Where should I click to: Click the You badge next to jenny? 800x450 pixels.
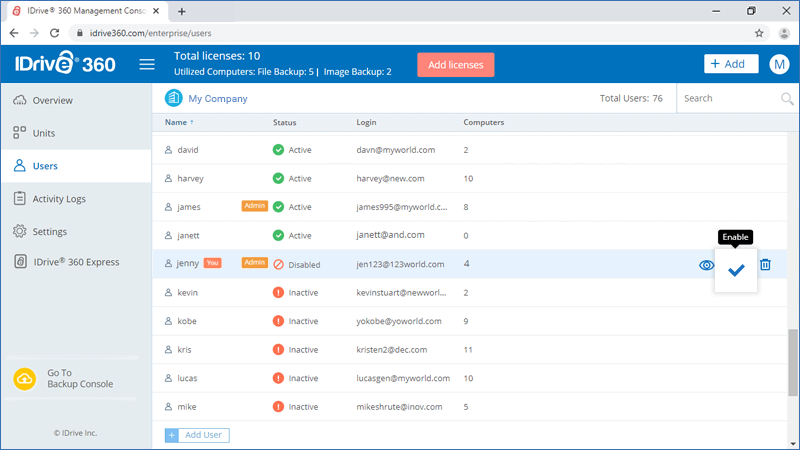coord(213,263)
